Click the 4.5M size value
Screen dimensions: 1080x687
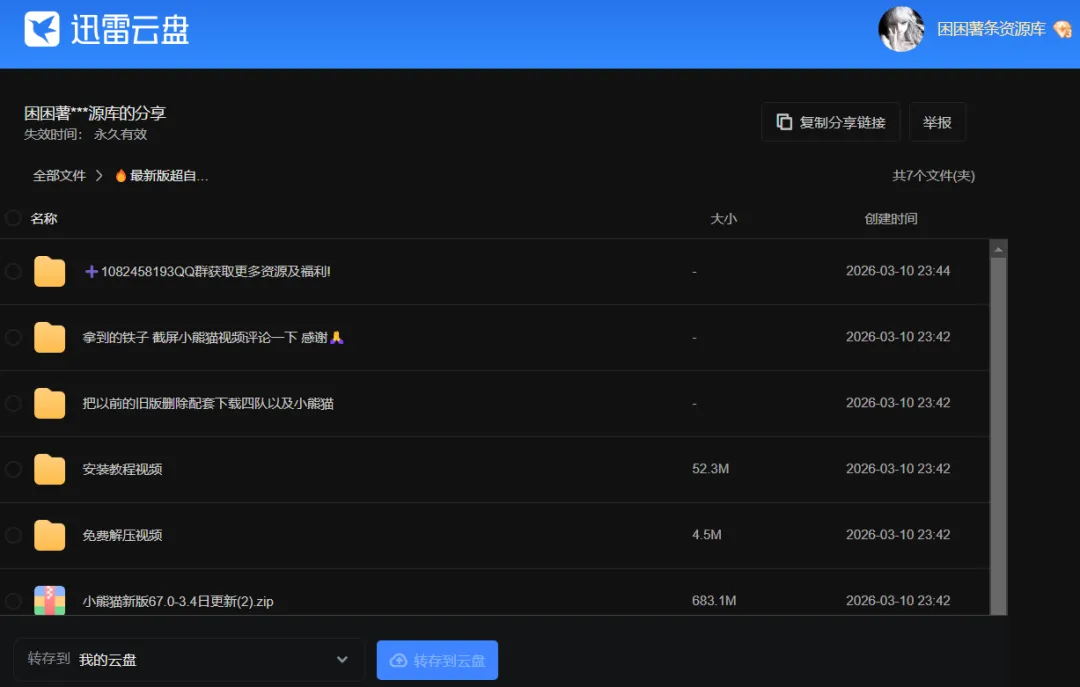click(x=707, y=535)
